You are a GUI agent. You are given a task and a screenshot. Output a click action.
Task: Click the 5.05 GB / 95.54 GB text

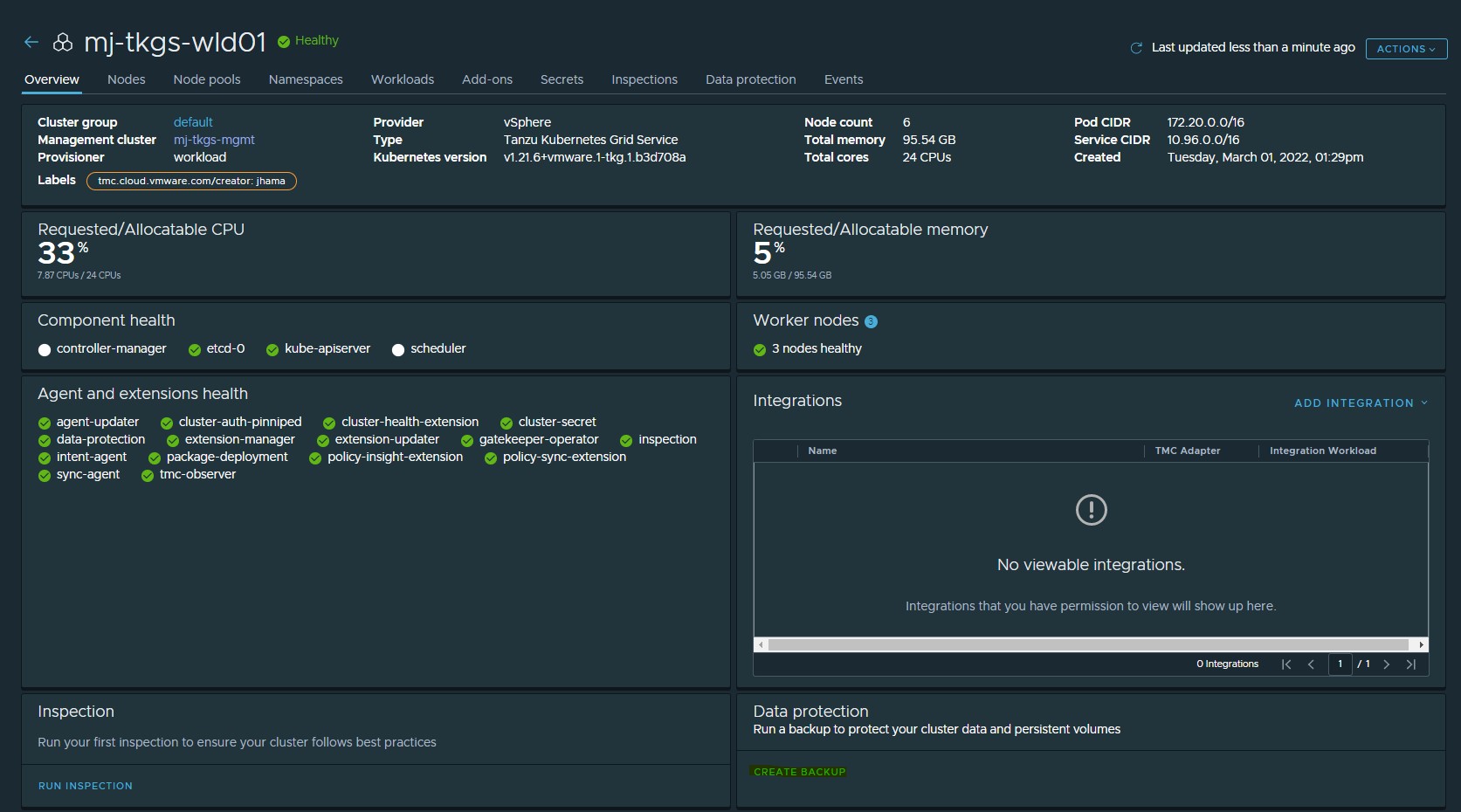[x=792, y=275]
